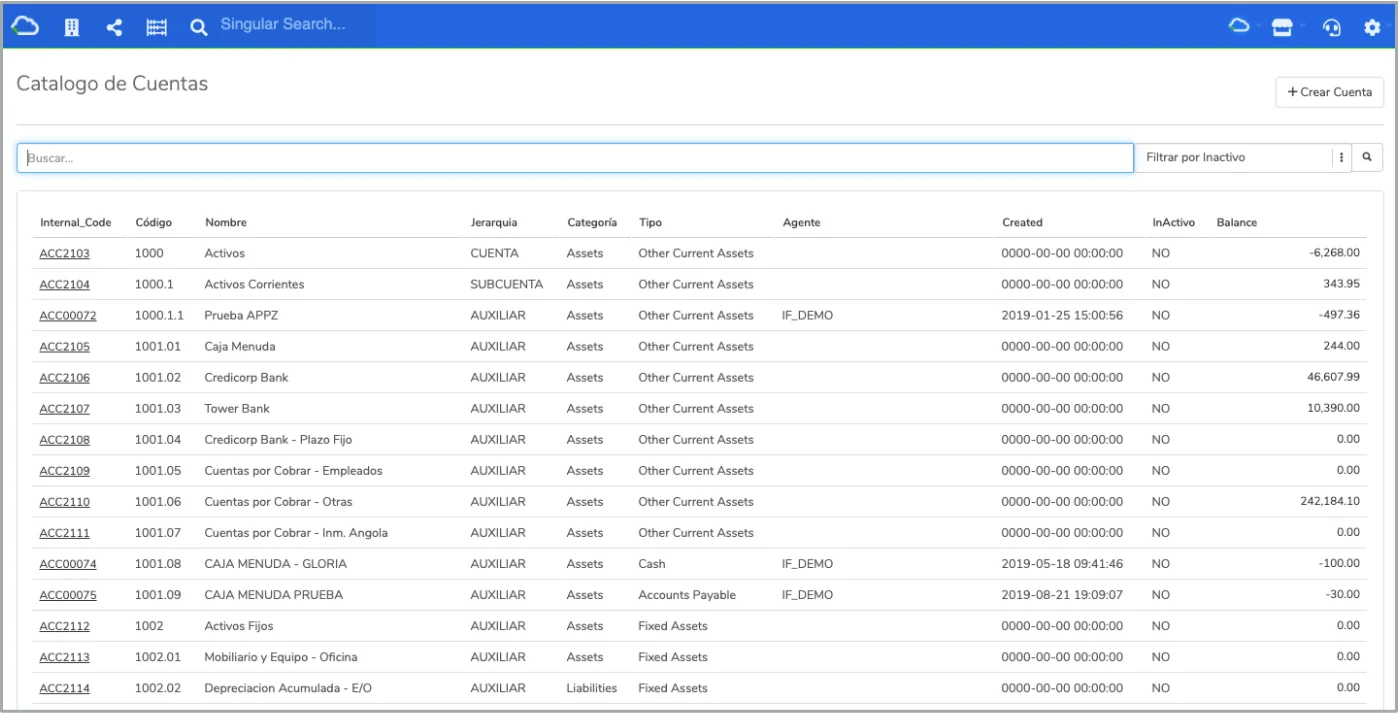Open account link ACC2106
Viewport: 1398px width, 713px height.
click(65, 377)
